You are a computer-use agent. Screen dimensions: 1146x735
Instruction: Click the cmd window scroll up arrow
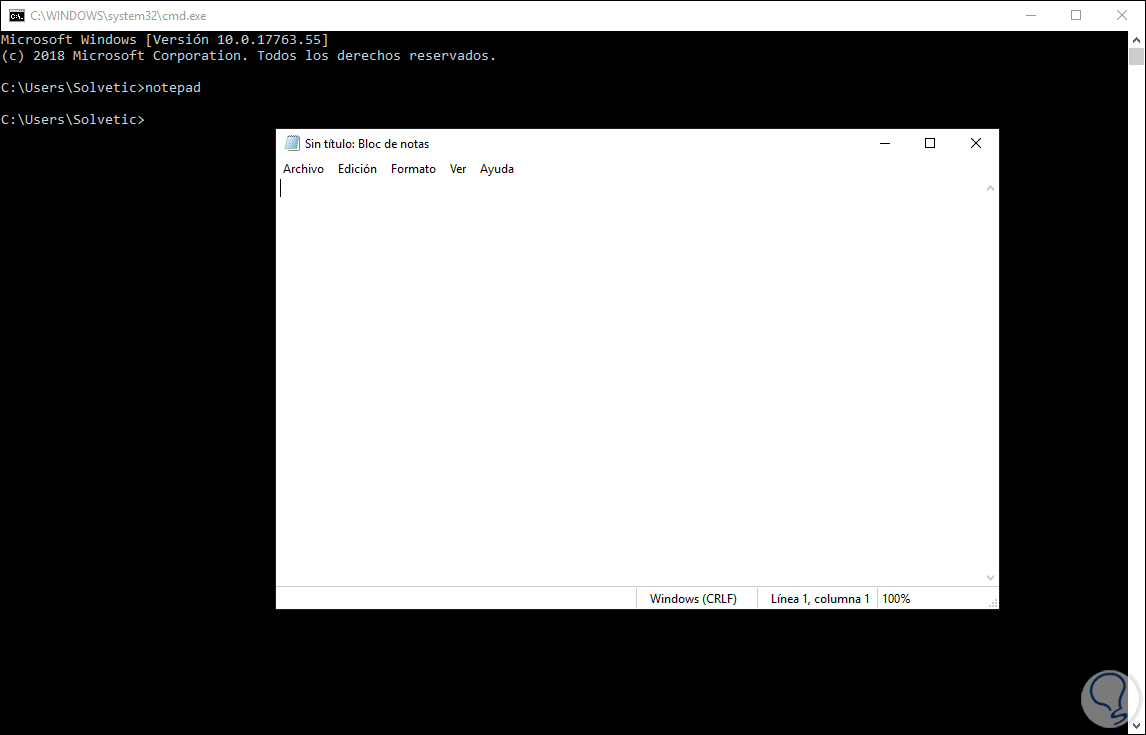(1136, 39)
